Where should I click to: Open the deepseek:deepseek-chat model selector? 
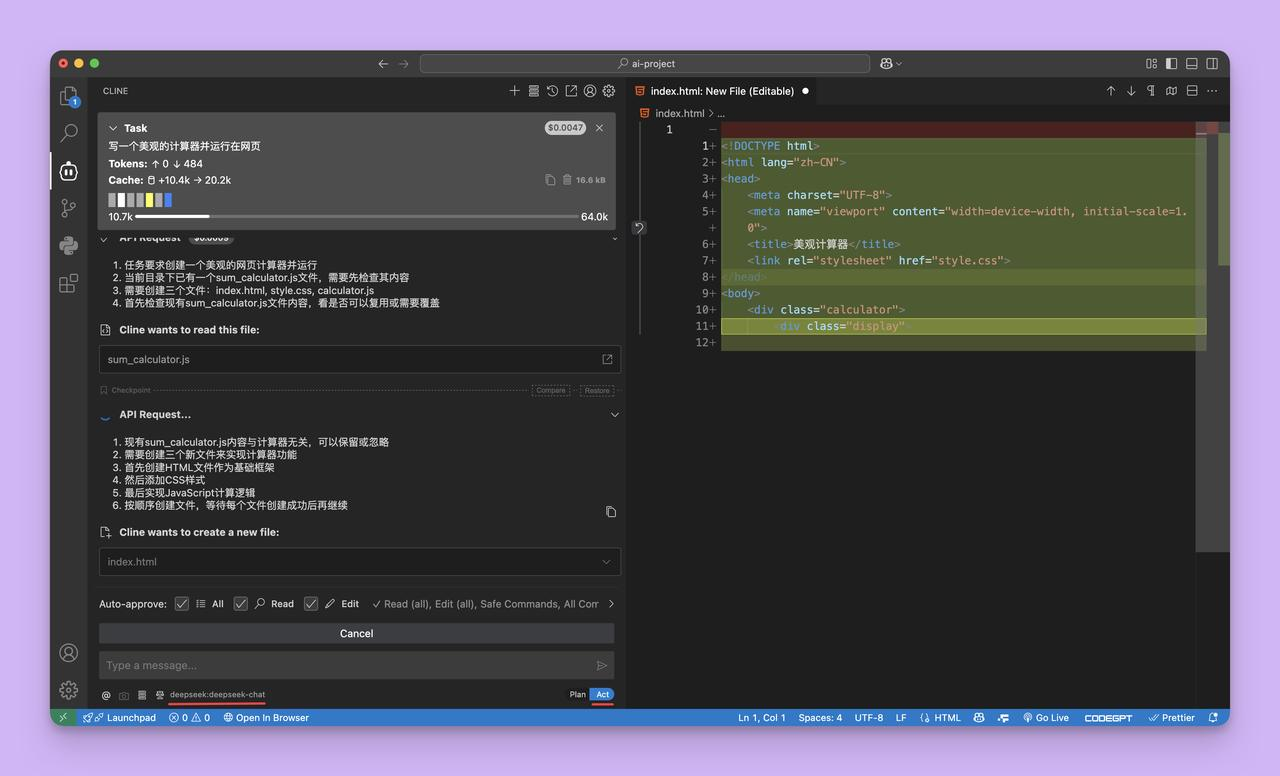coord(215,694)
